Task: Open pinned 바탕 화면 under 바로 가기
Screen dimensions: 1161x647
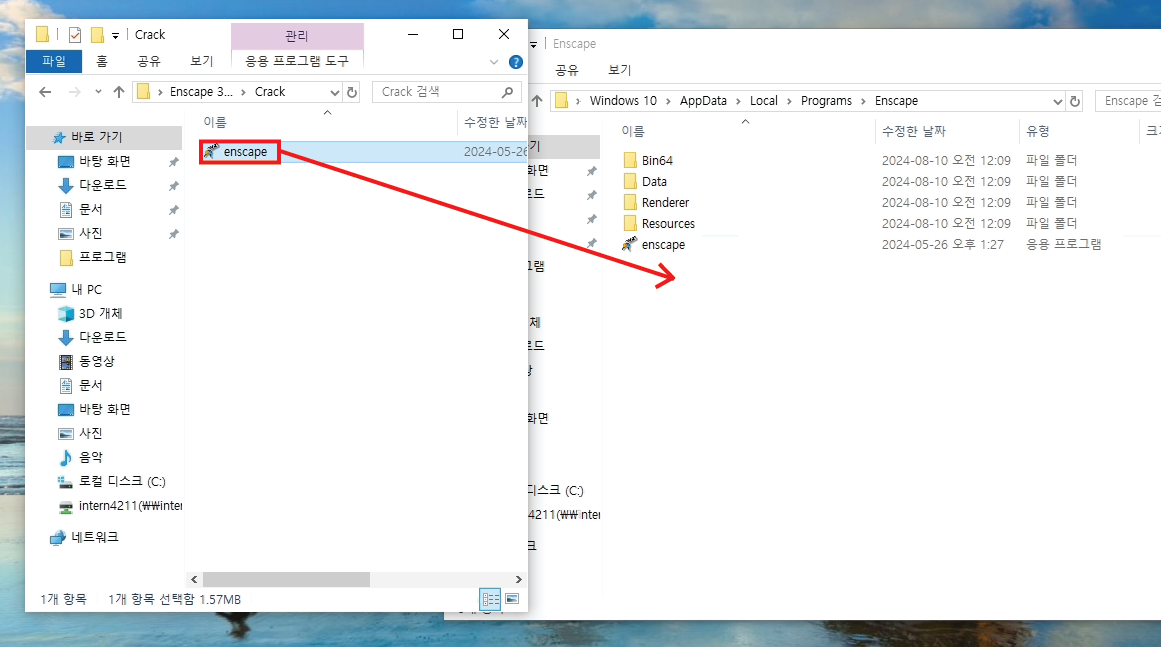Action: click(104, 161)
